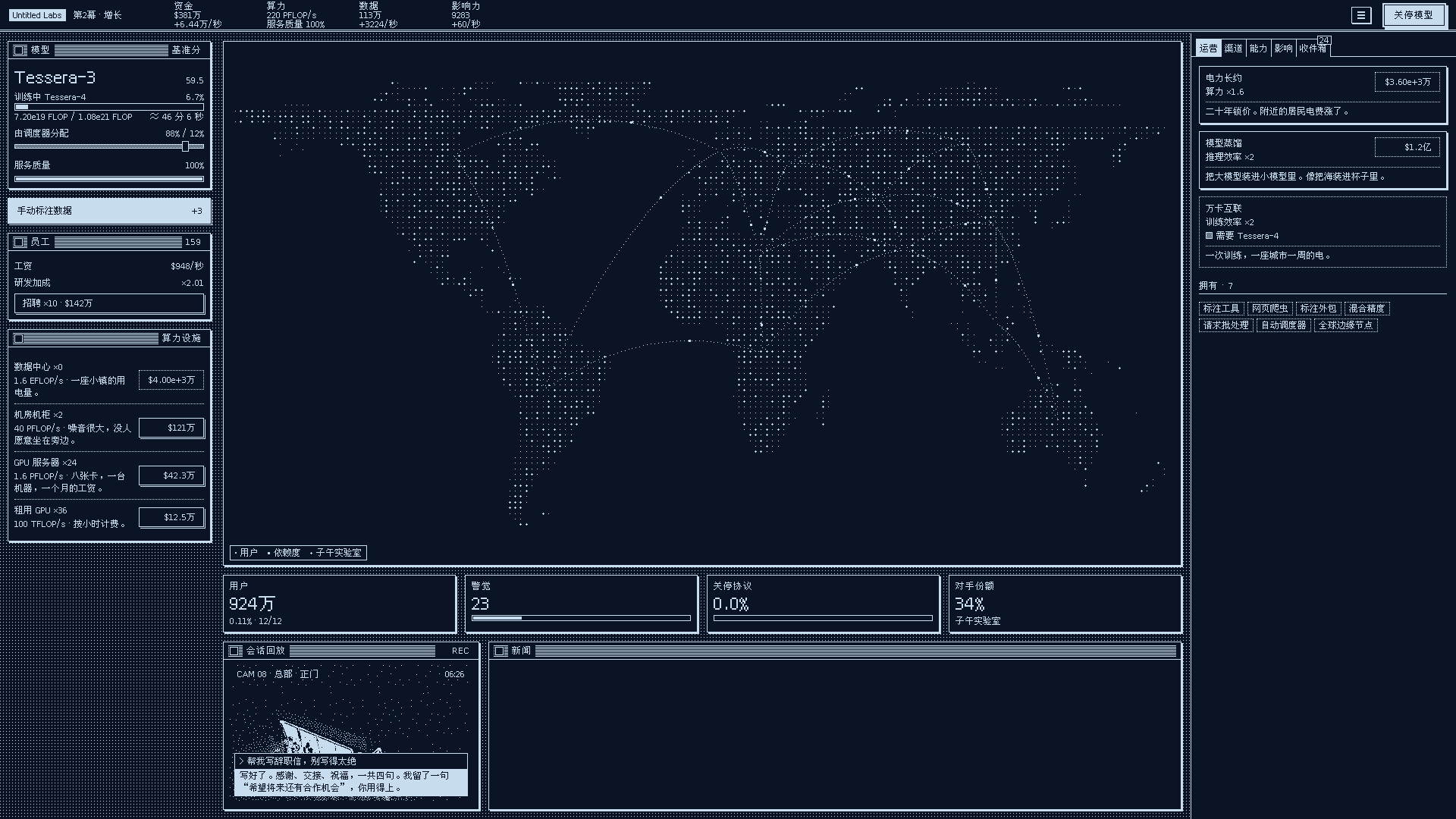Click the 算力设施 panel window icon

click(18, 338)
